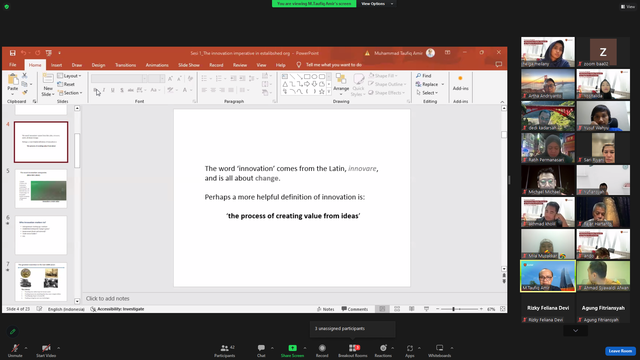
Task: Select slide 7 thumbnail
Action: tap(41, 282)
